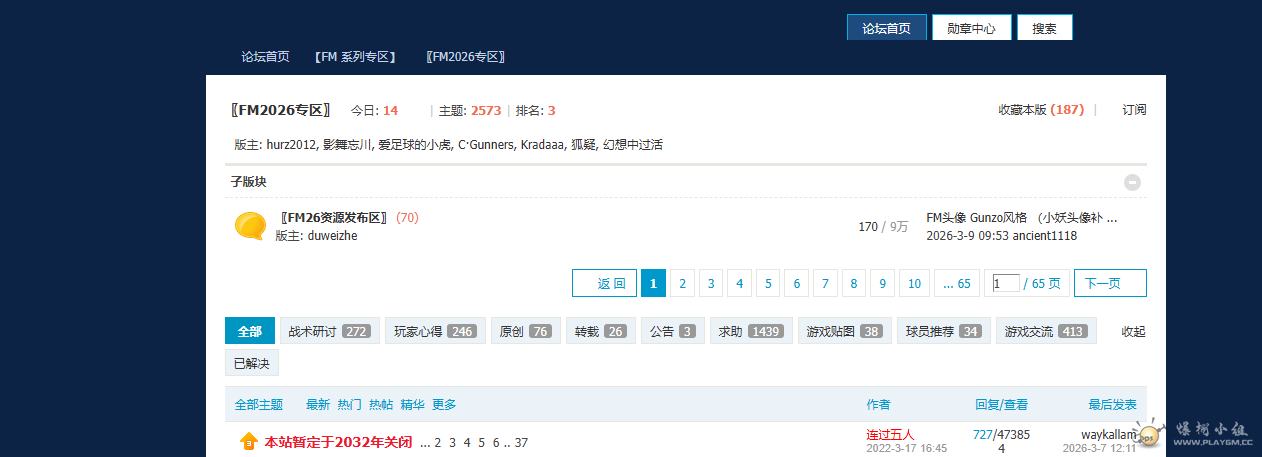Open the 全部主题 topic filter dropdown
This screenshot has height=457, width=1262.
259,405
